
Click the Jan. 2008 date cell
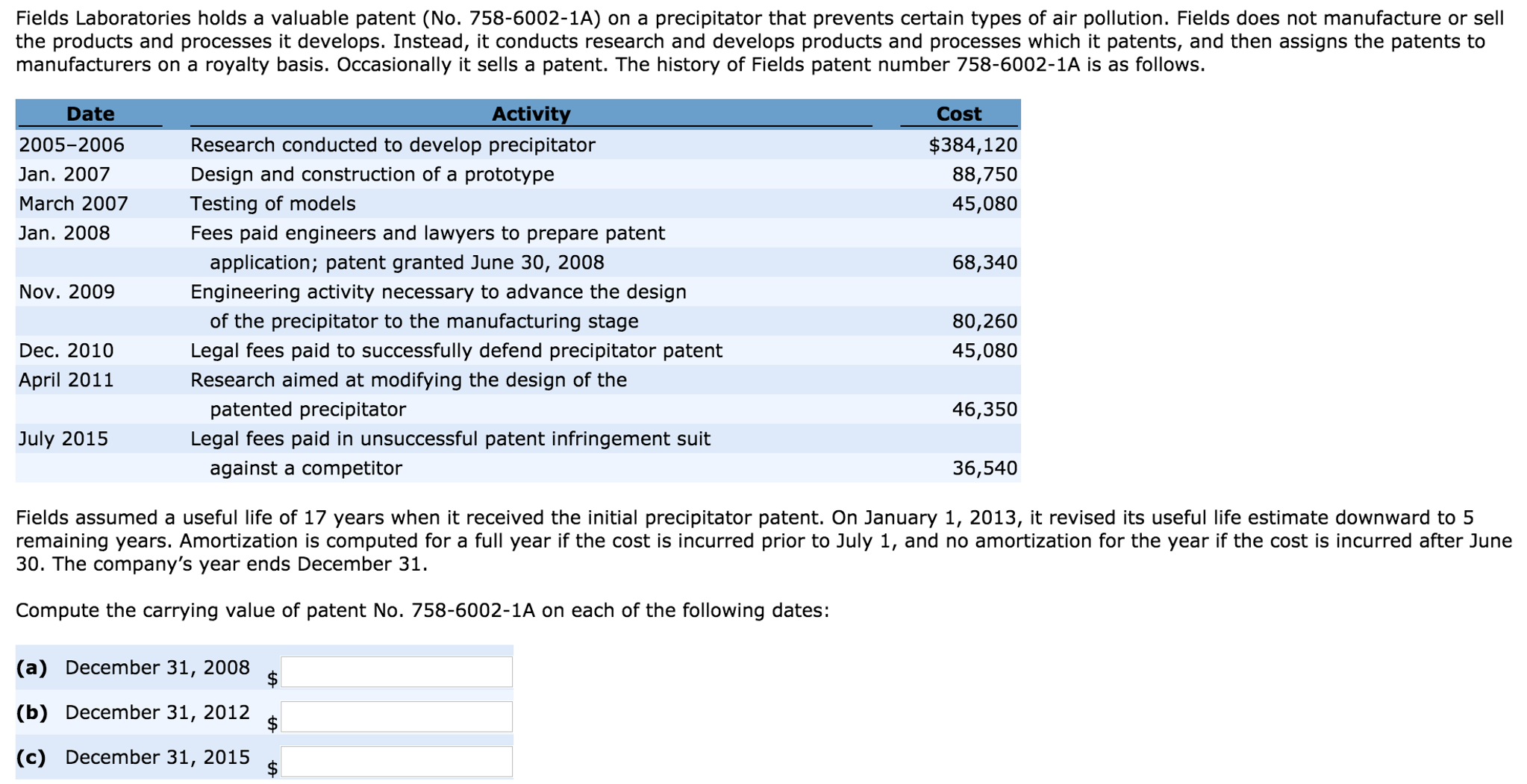coord(64,233)
